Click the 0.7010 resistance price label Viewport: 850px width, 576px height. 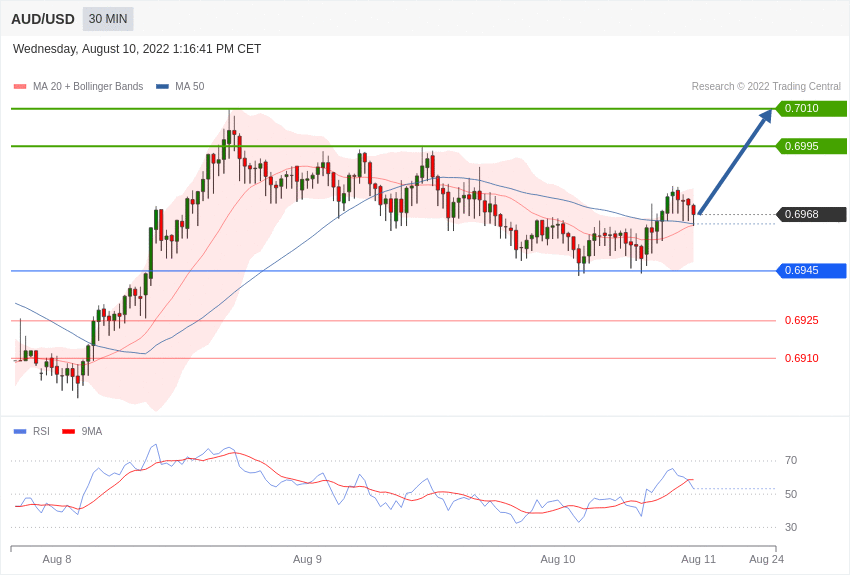click(811, 108)
